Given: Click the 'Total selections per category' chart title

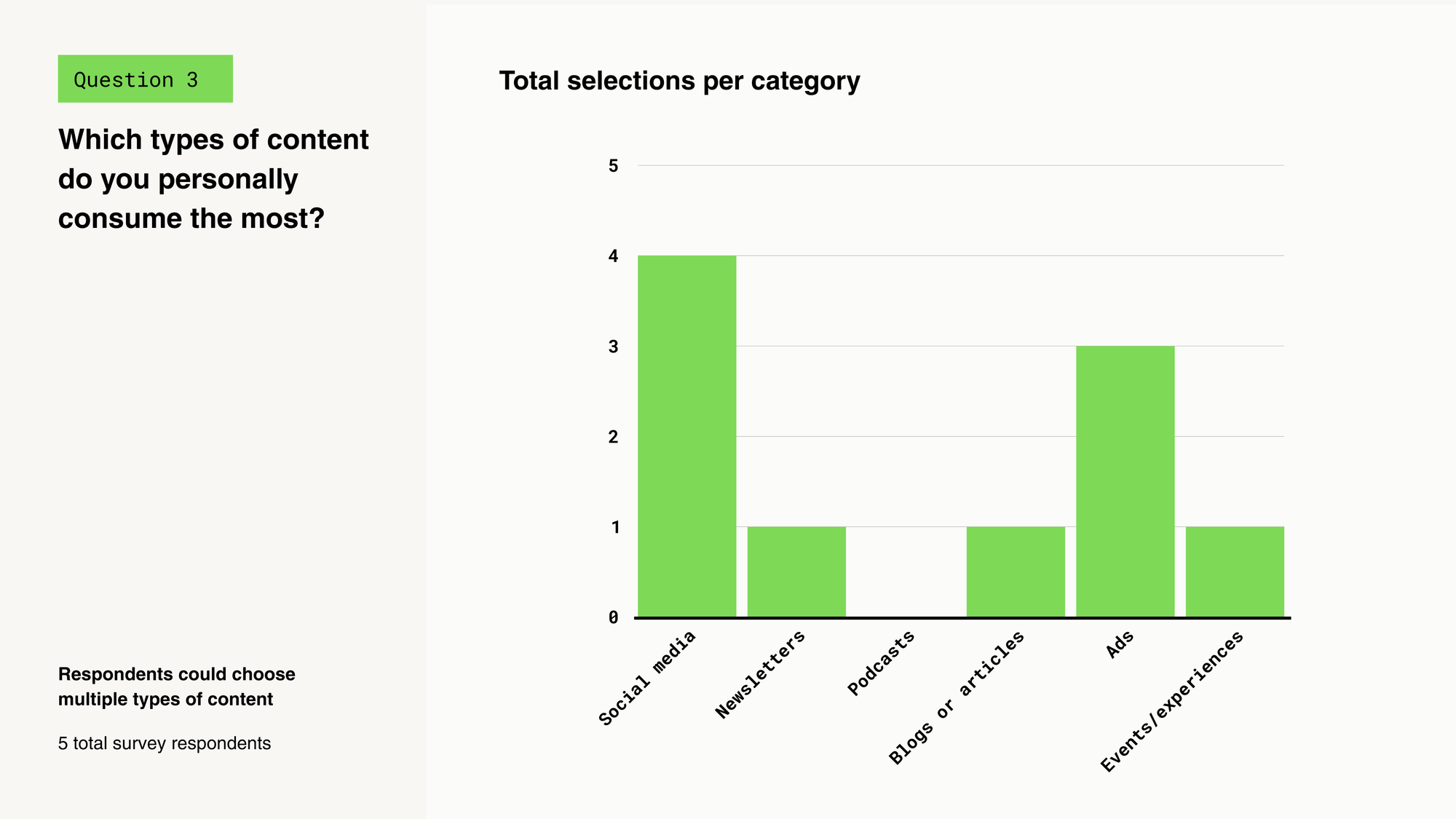Looking at the screenshot, I should (679, 81).
